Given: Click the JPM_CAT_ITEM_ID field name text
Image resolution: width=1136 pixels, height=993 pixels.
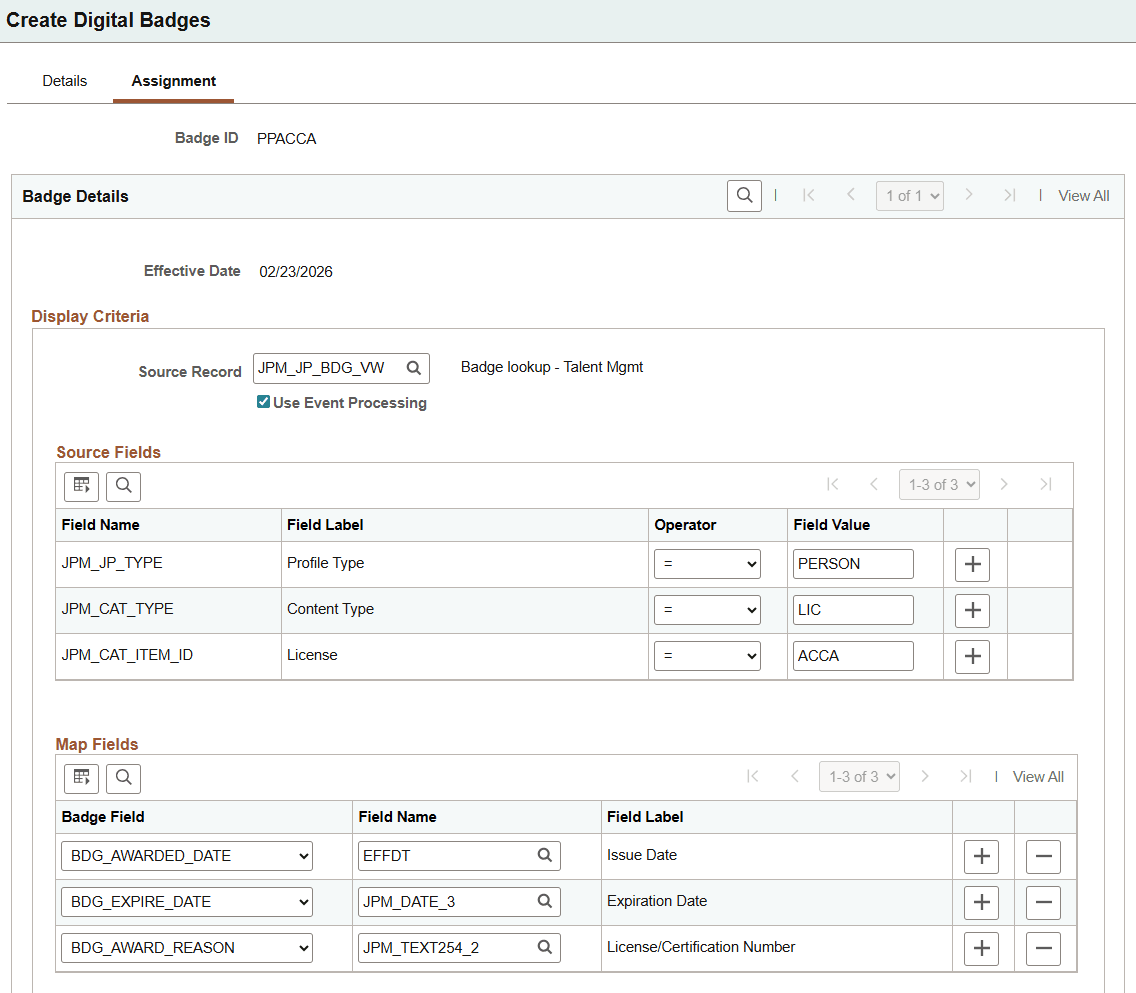Looking at the screenshot, I should pyautogui.click(x=128, y=655).
